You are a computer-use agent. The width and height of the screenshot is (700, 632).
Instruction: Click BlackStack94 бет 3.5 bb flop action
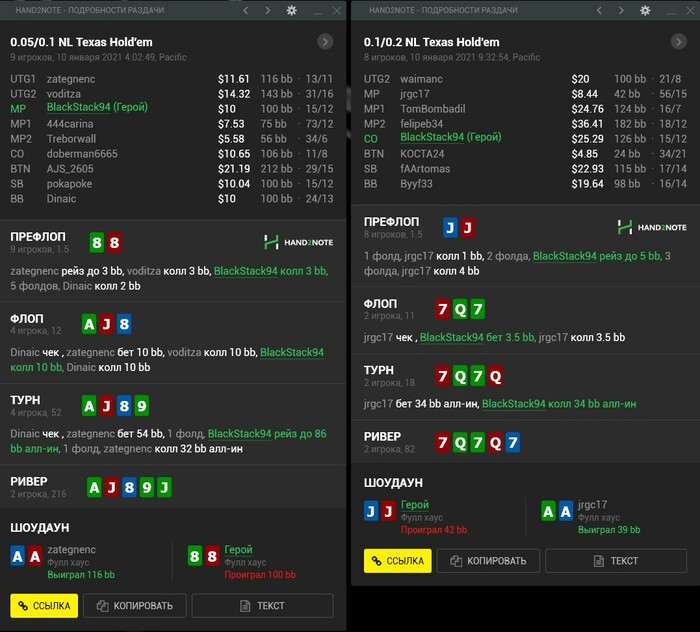[x=478, y=337]
